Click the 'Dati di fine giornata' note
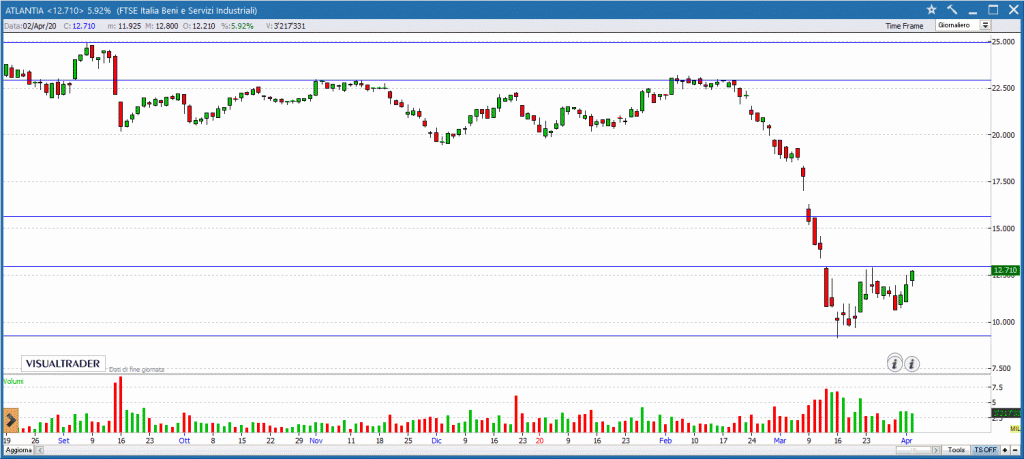The image size is (1024, 459). click(x=136, y=370)
